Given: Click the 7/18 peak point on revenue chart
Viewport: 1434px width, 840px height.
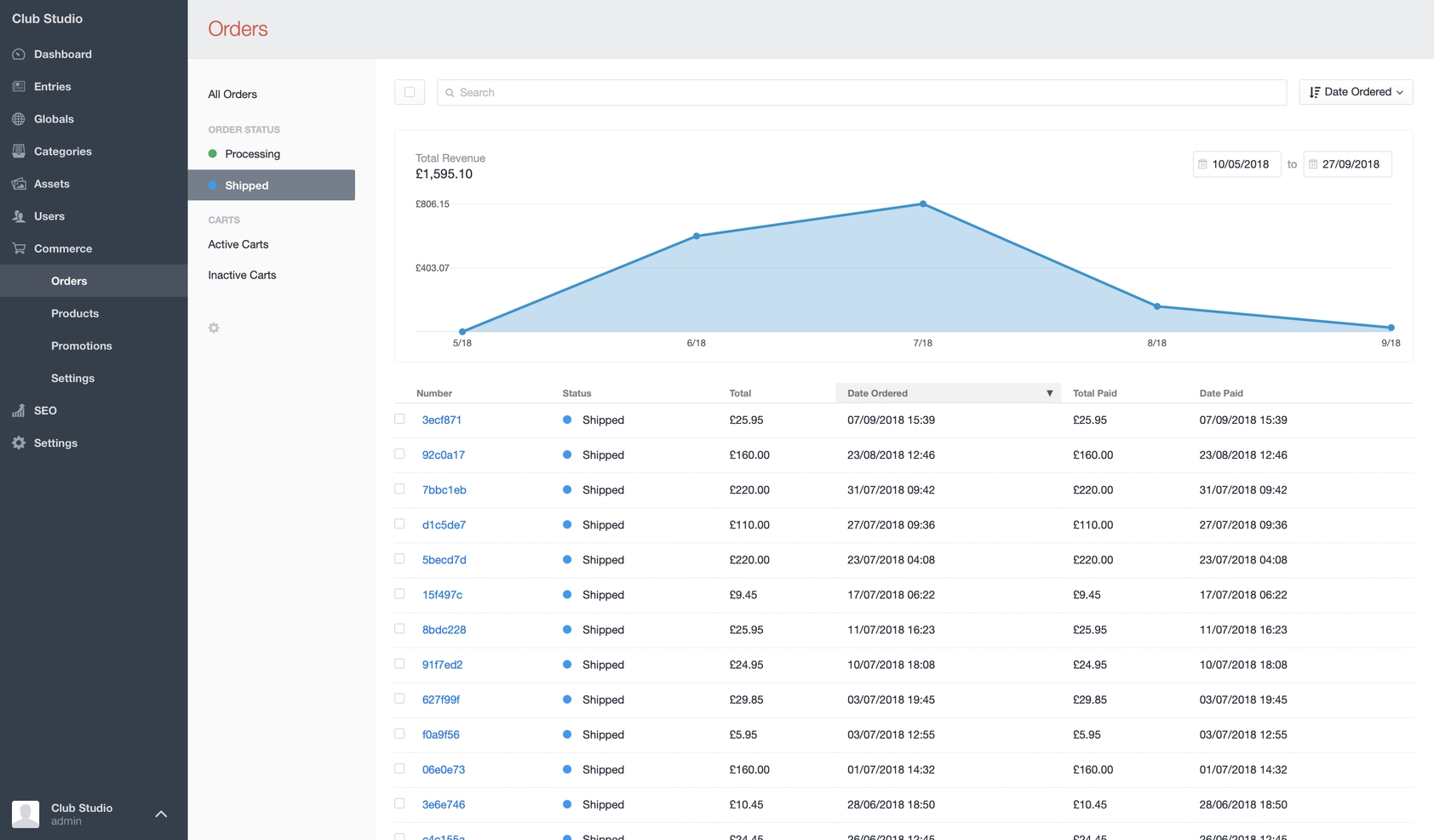Looking at the screenshot, I should (923, 204).
